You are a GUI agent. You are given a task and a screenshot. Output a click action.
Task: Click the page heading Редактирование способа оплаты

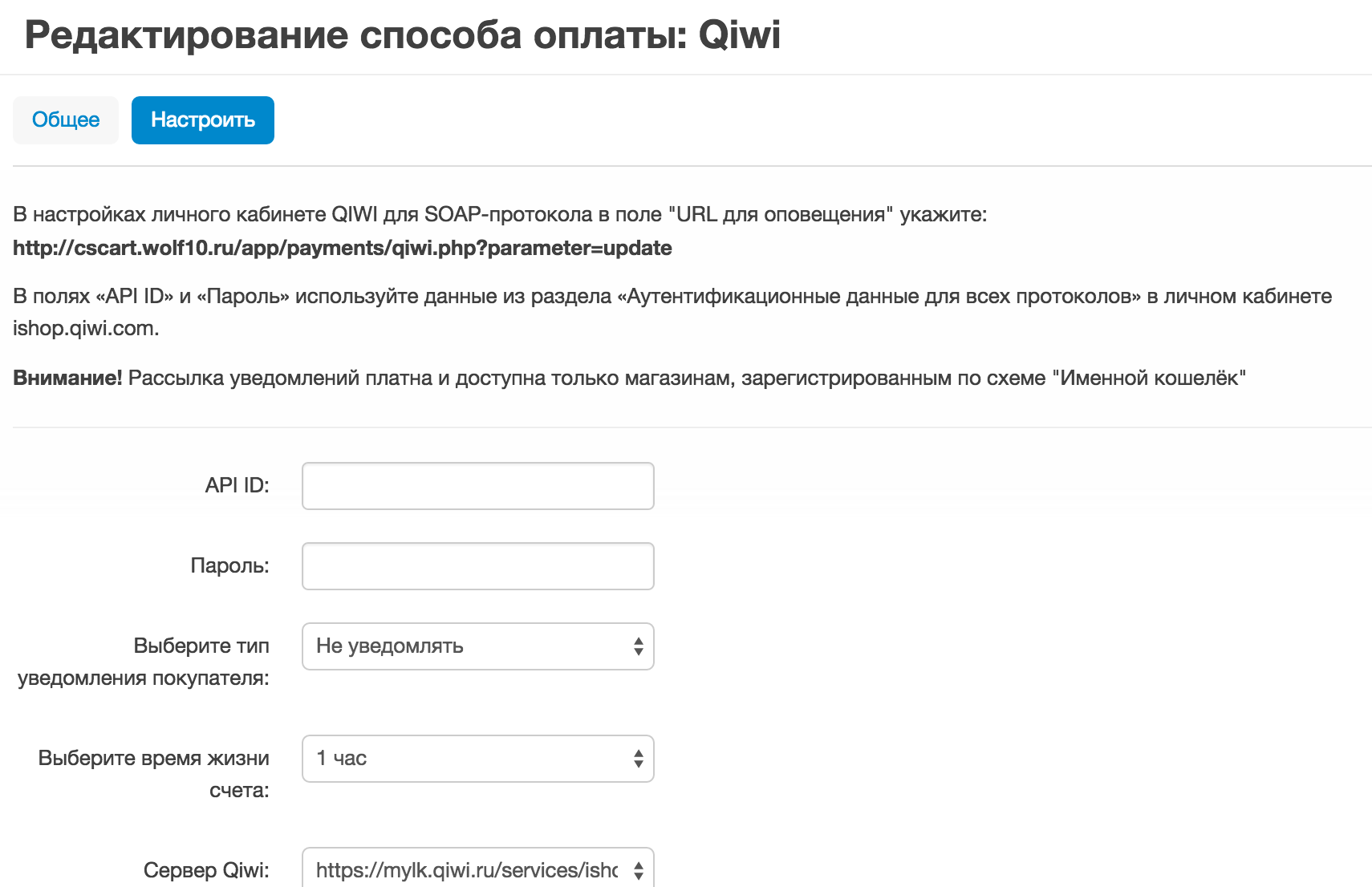tap(402, 35)
